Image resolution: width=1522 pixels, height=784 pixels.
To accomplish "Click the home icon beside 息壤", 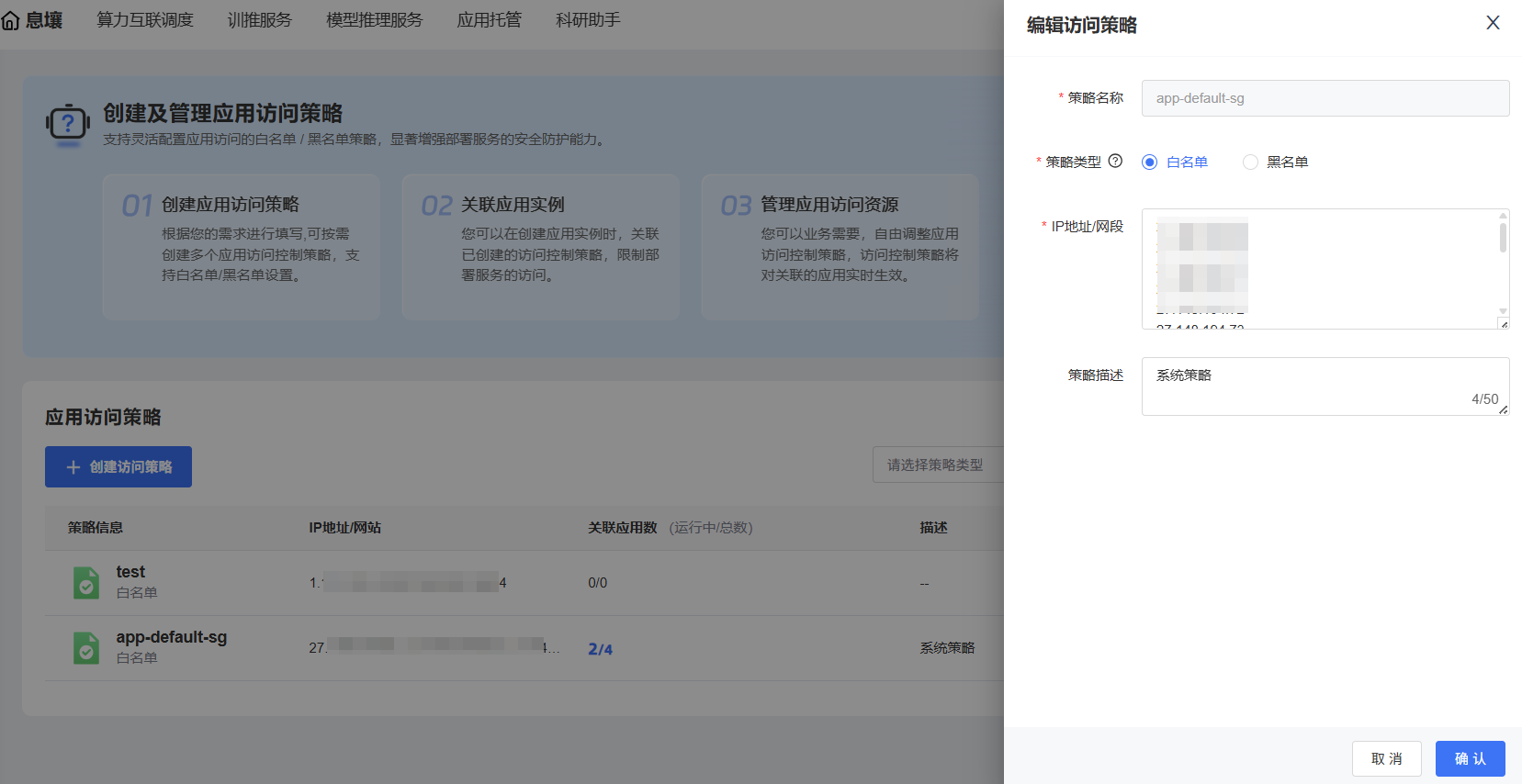I will coord(11,20).
